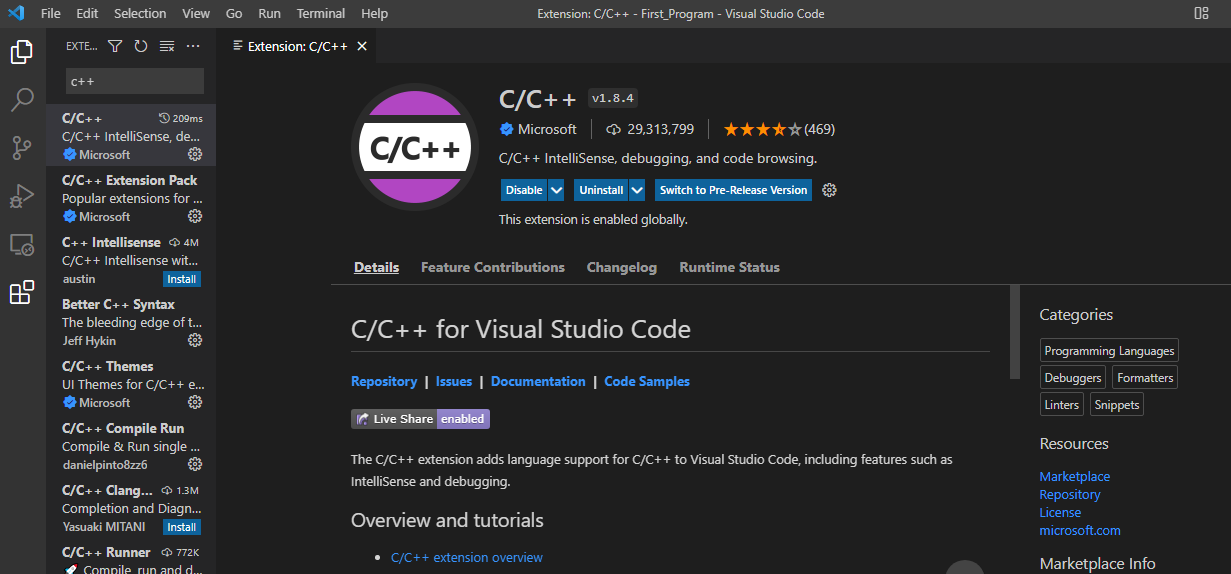Open the Extensions view icon
This screenshot has height=574, width=1231.
[22, 293]
